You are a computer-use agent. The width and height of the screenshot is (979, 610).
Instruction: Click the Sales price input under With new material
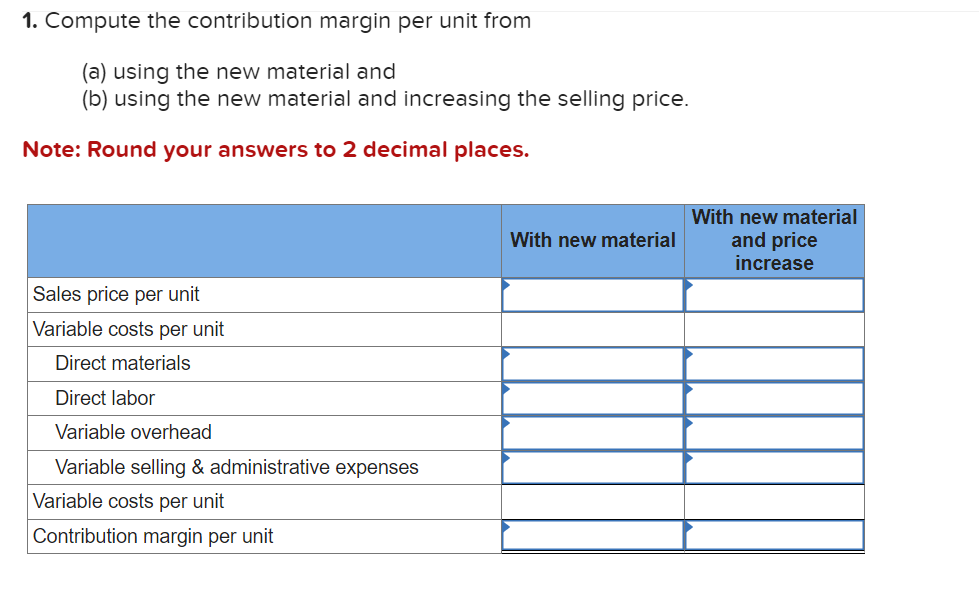point(592,294)
